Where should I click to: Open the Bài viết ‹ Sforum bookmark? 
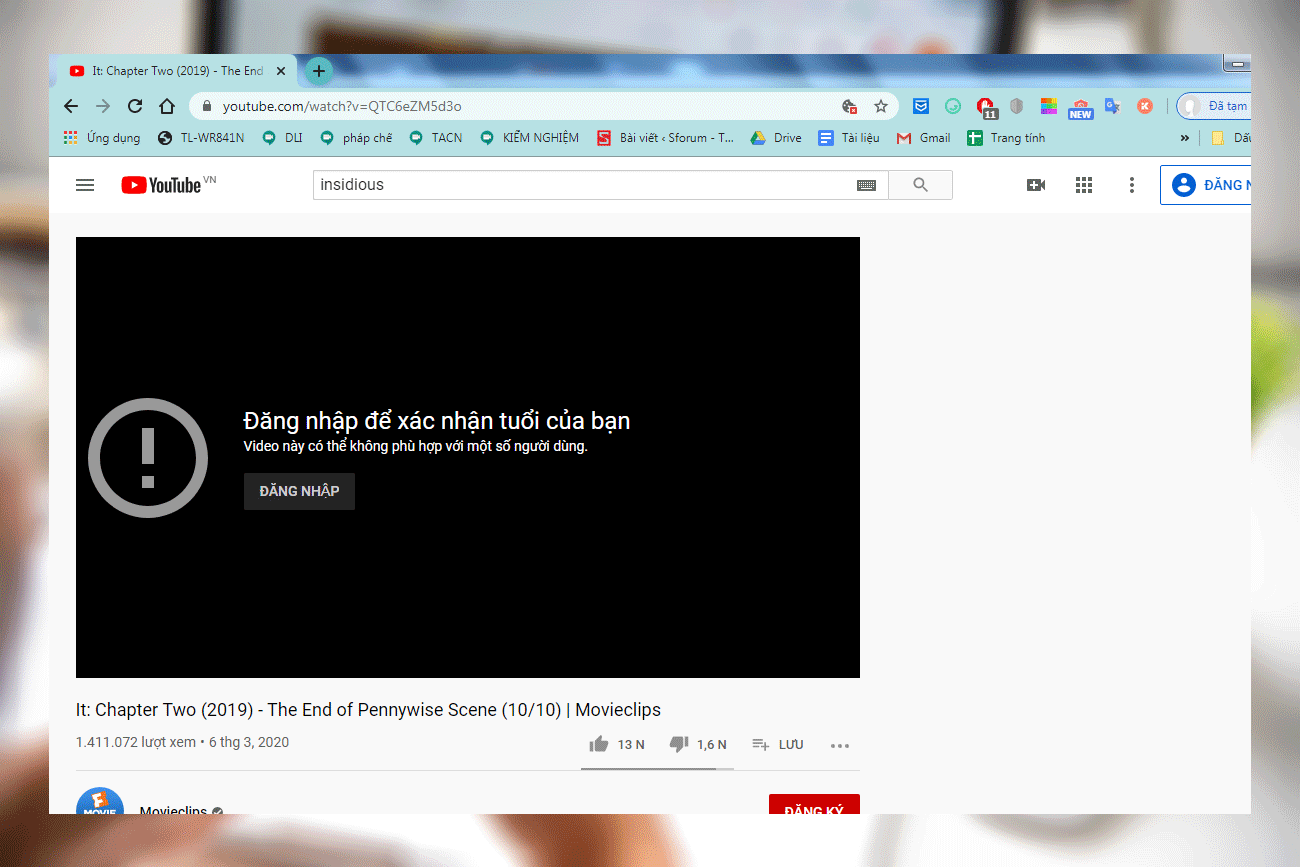coord(665,138)
